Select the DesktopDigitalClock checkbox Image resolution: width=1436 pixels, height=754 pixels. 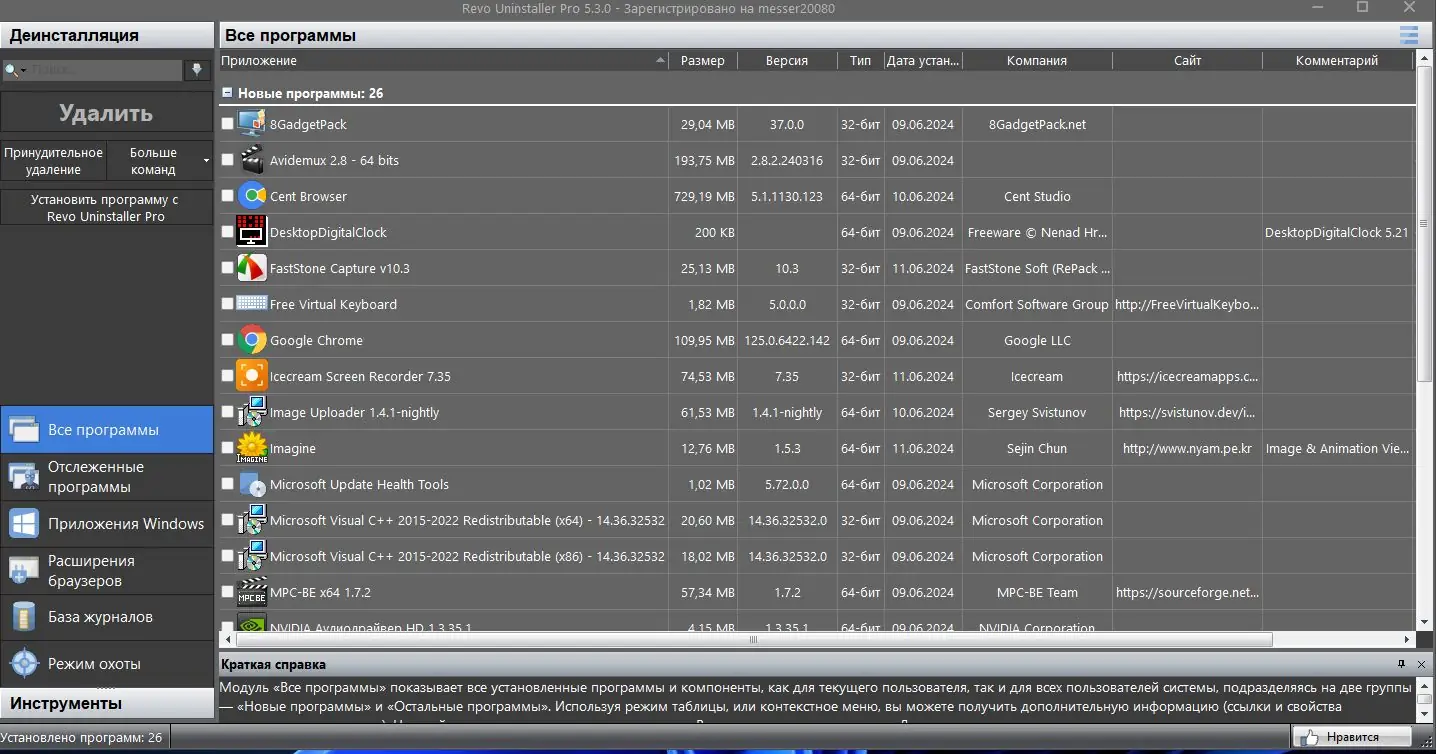click(x=227, y=232)
